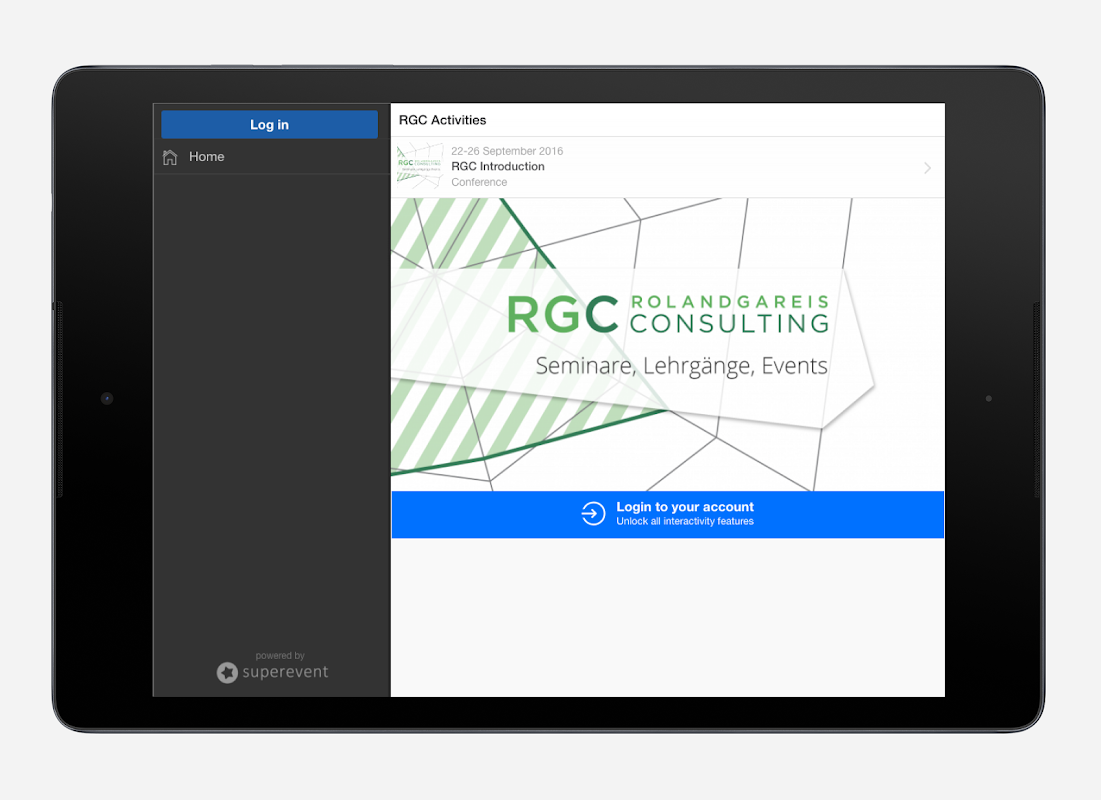The height and width of the screenshot is (800, 1101).
Task: Tap Login to your account banner
Action: pyautogui.click(x=668, y=514)
